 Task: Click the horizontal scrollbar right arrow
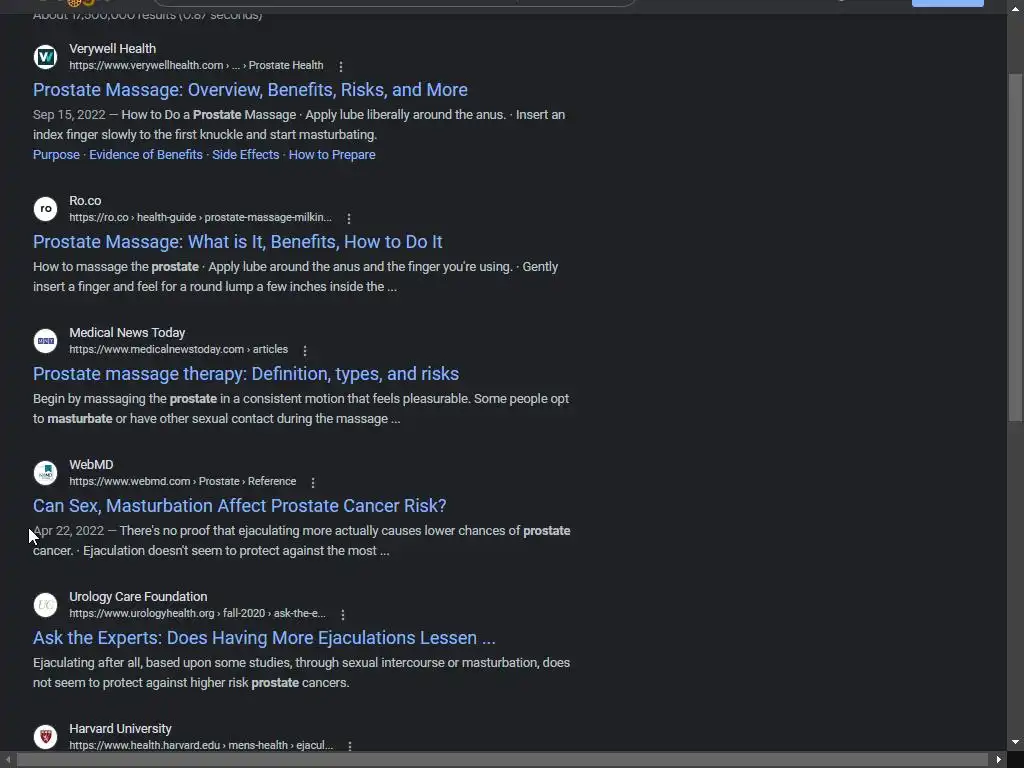(999, 760)
